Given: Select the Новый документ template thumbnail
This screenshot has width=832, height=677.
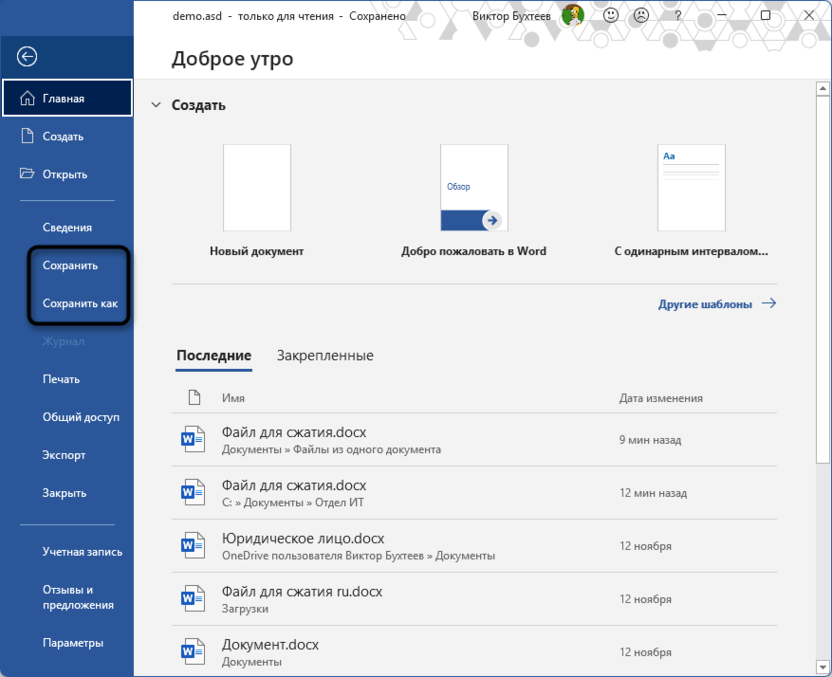Looking at the screenshot, I should pyautogui.click(x=256, y=187).
